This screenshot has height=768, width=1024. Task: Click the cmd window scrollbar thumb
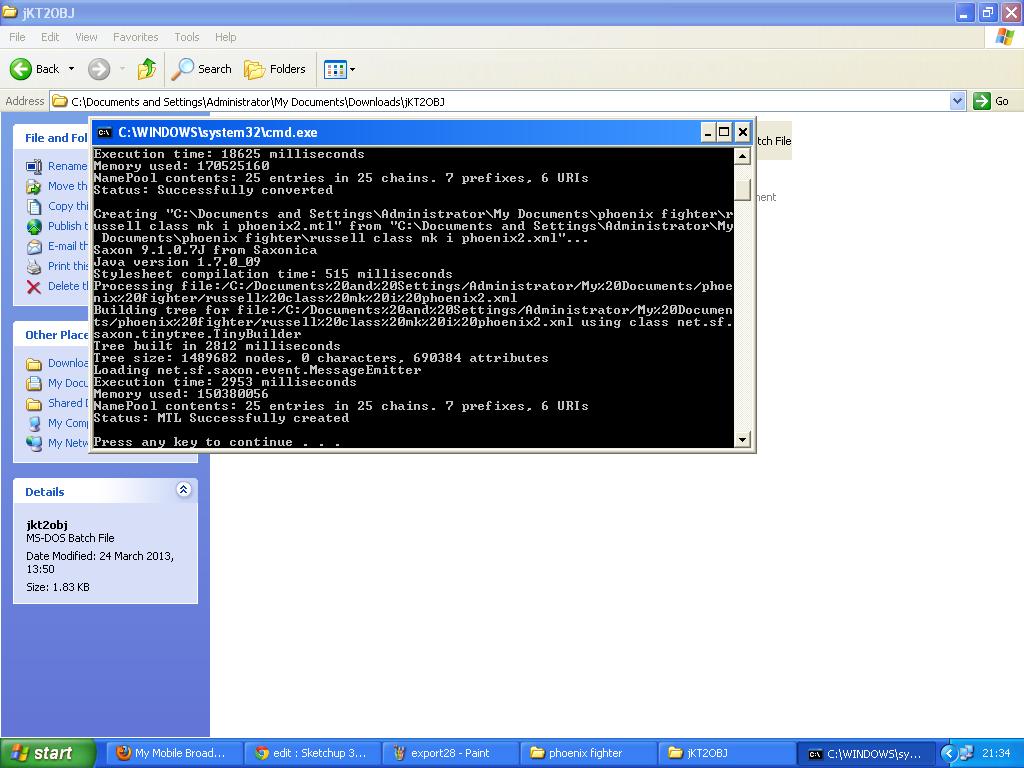click(742, 190)
